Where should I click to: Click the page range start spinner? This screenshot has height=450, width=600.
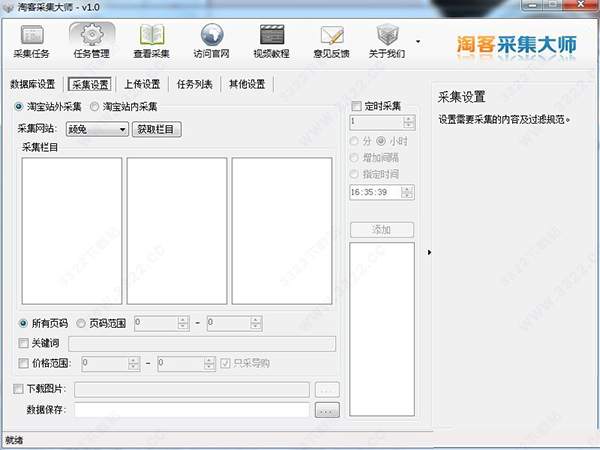point(183,323)
